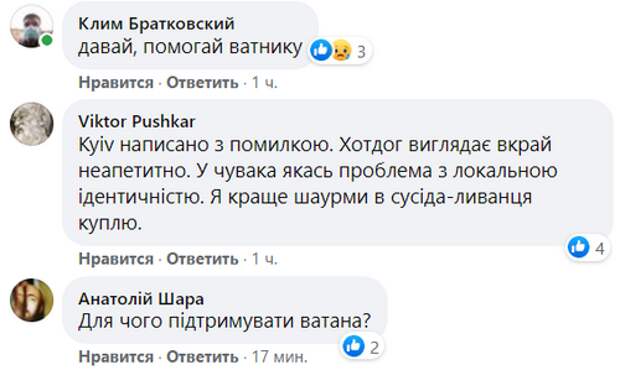The image size is (620, 370).
Task: Click the thumbs-up icon on Viktor Pushkar's comment
Action: pyautogui.click(x=578, y=247)
